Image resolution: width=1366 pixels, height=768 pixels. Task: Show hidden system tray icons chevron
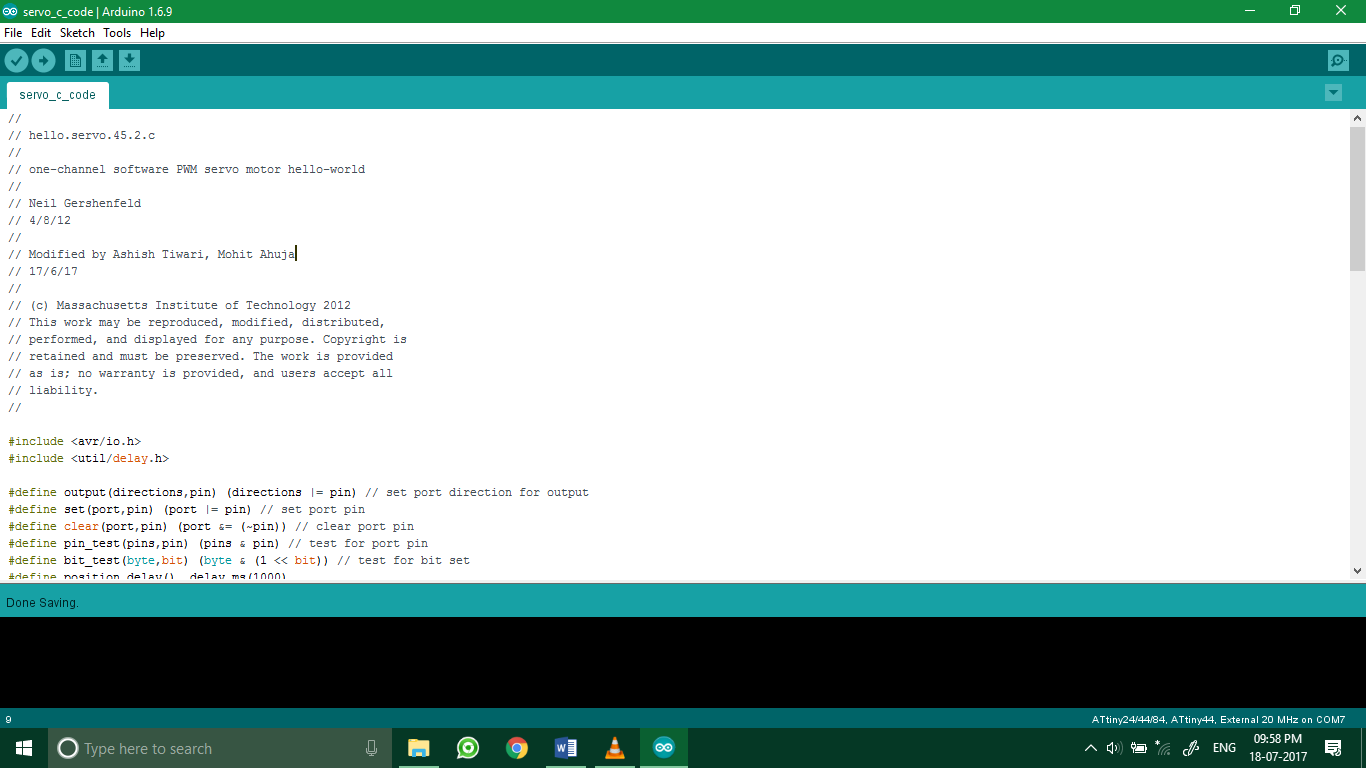1090,748
